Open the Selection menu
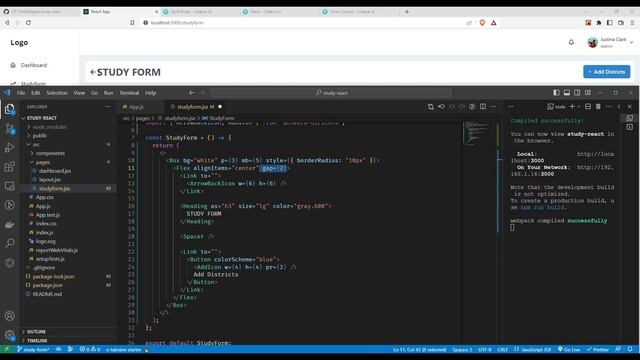Viewport: 640px width, 360px height. pyautogui.click(x=57, y=93)
